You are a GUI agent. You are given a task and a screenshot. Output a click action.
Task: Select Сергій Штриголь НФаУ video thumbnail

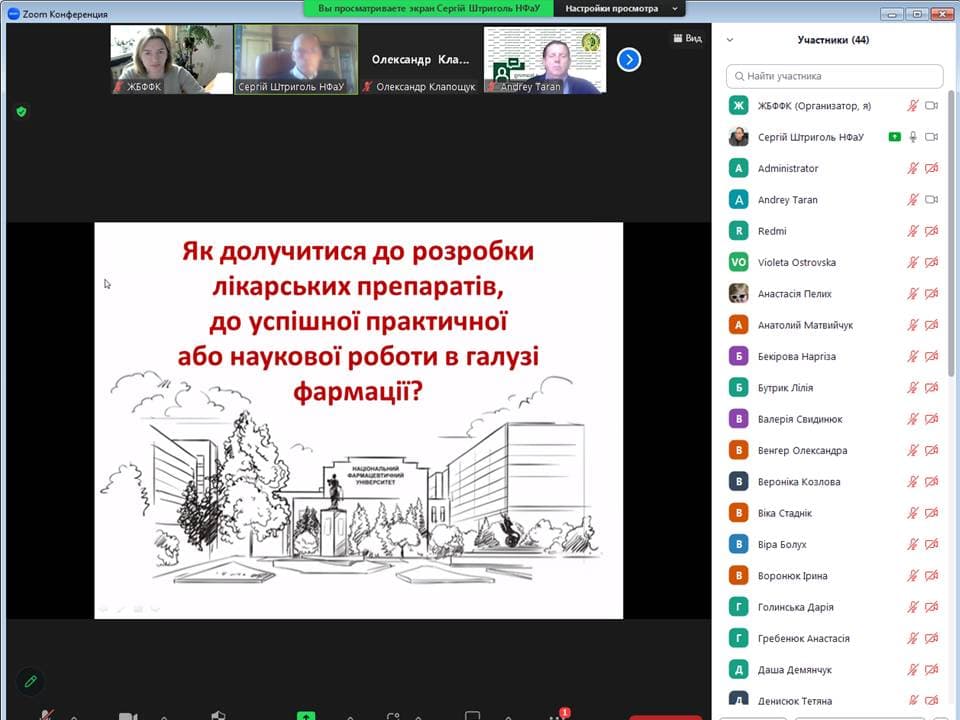tap(296, 59)
